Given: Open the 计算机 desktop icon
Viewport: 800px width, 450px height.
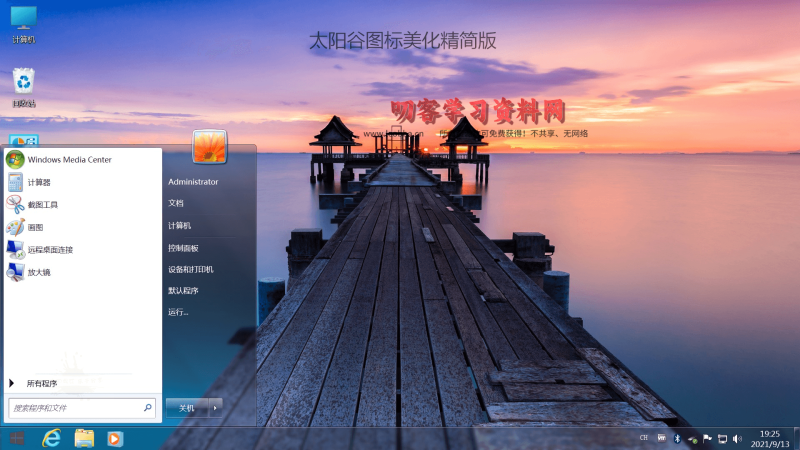Looking at the screenshot, I should (x=23, y=24).
